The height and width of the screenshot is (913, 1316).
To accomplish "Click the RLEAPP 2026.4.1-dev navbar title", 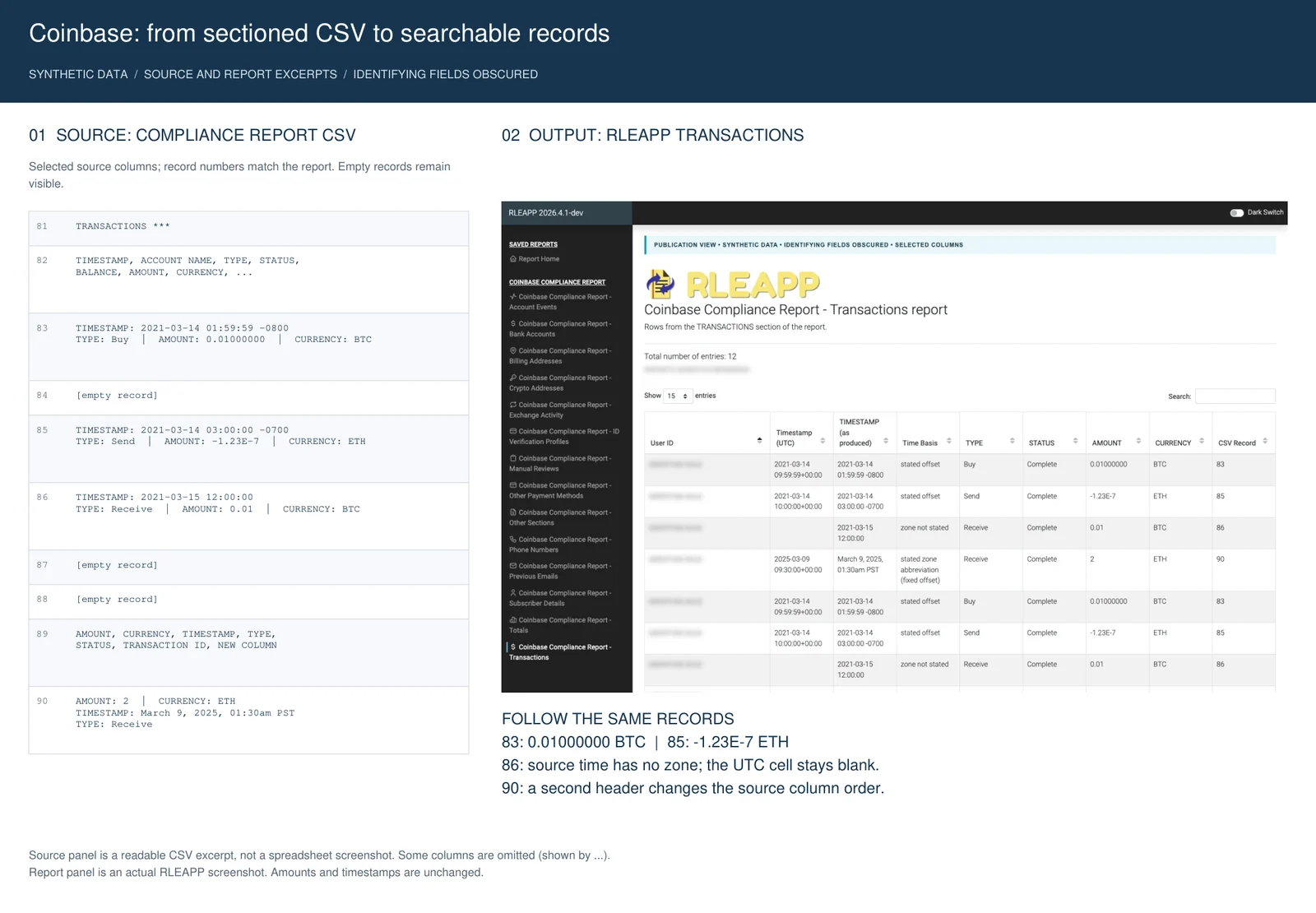I will [546, 213].
